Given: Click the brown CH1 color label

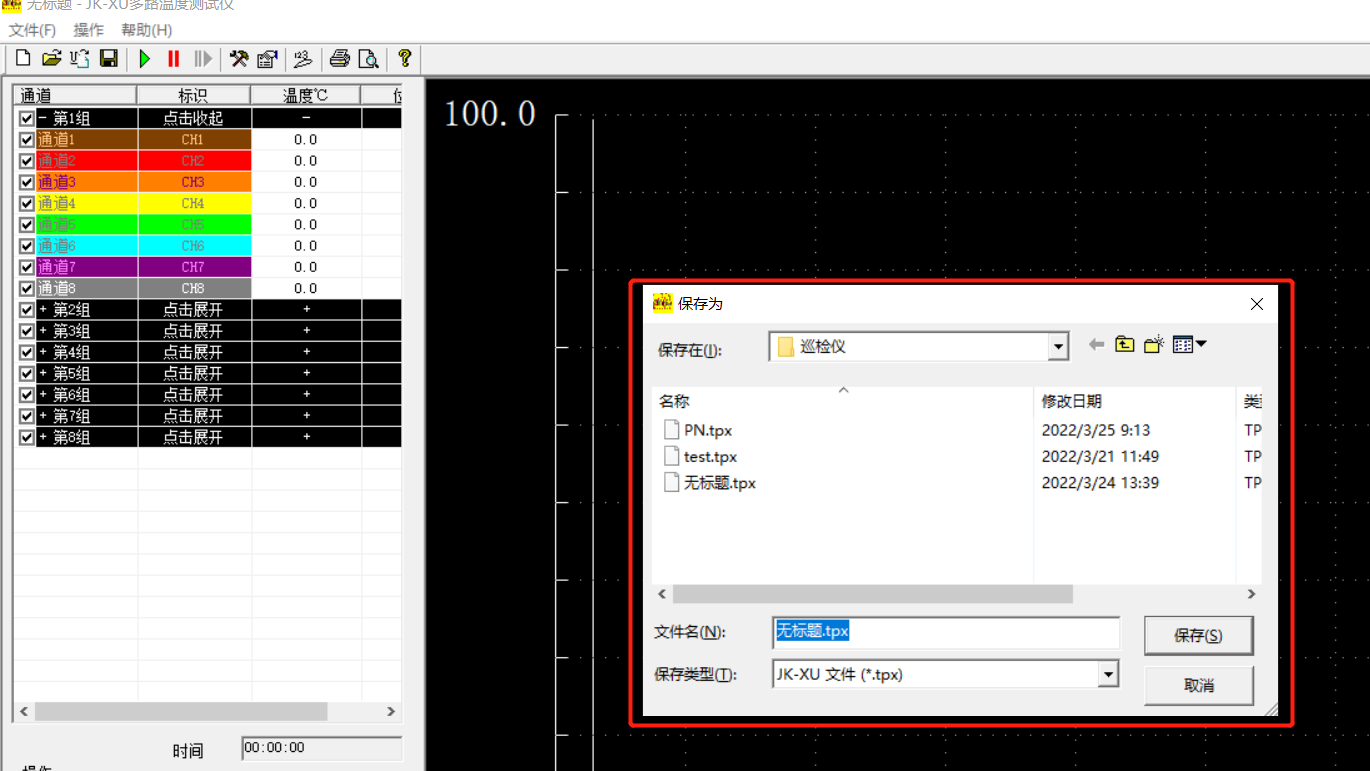Looking at the screenshot, I should [193, 140].
